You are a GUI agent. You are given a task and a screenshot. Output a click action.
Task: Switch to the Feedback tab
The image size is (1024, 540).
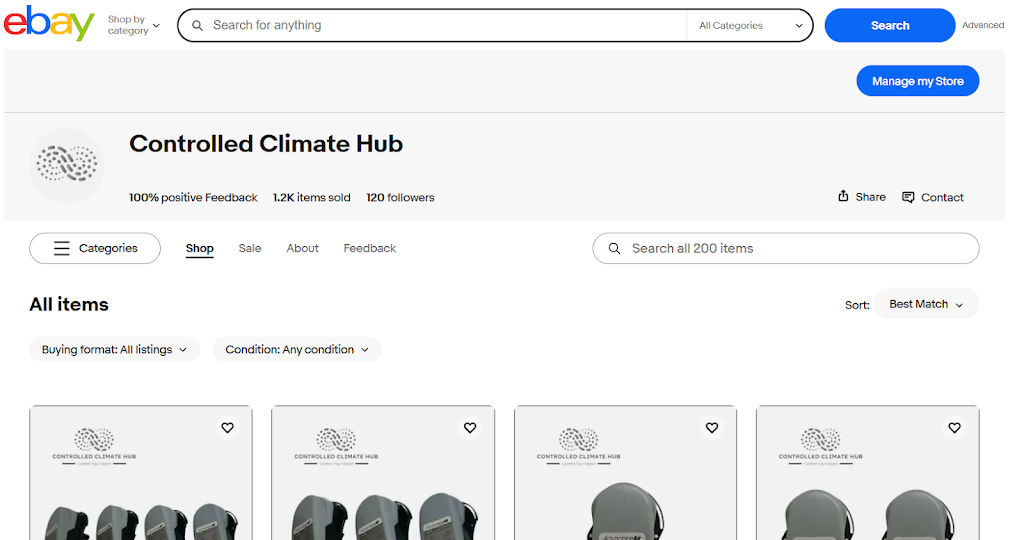[370, 248]
